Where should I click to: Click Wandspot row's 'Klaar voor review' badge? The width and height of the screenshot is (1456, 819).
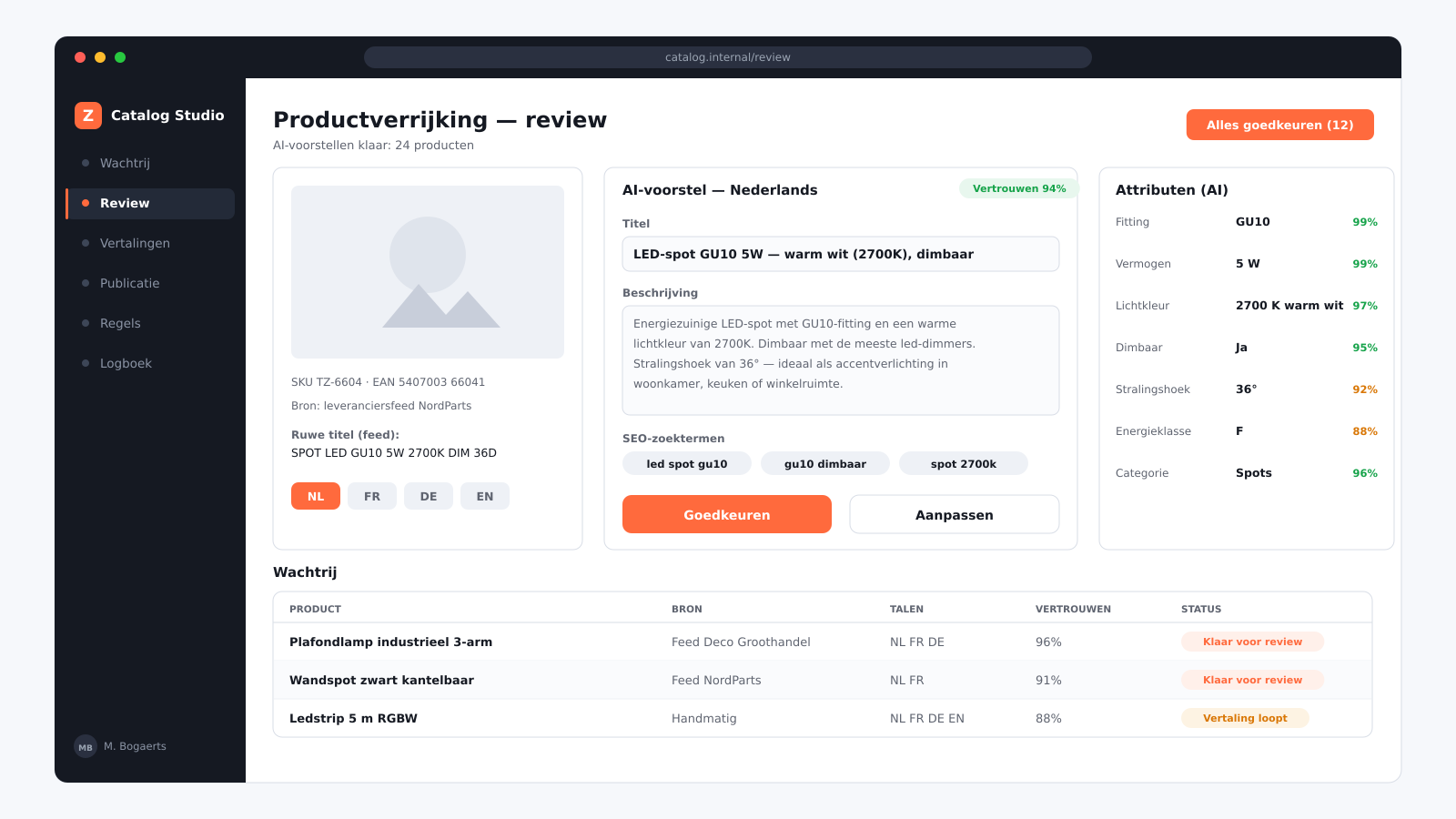[1252, 680]
